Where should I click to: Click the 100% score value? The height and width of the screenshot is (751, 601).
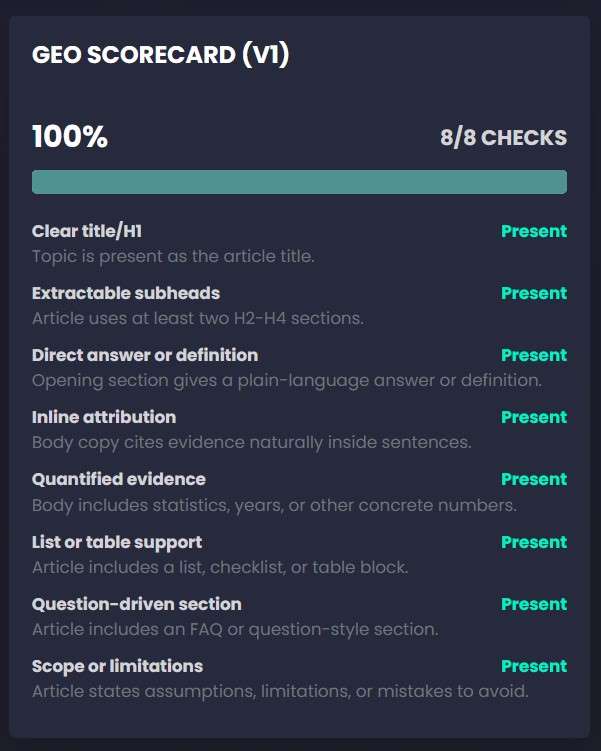70,137
